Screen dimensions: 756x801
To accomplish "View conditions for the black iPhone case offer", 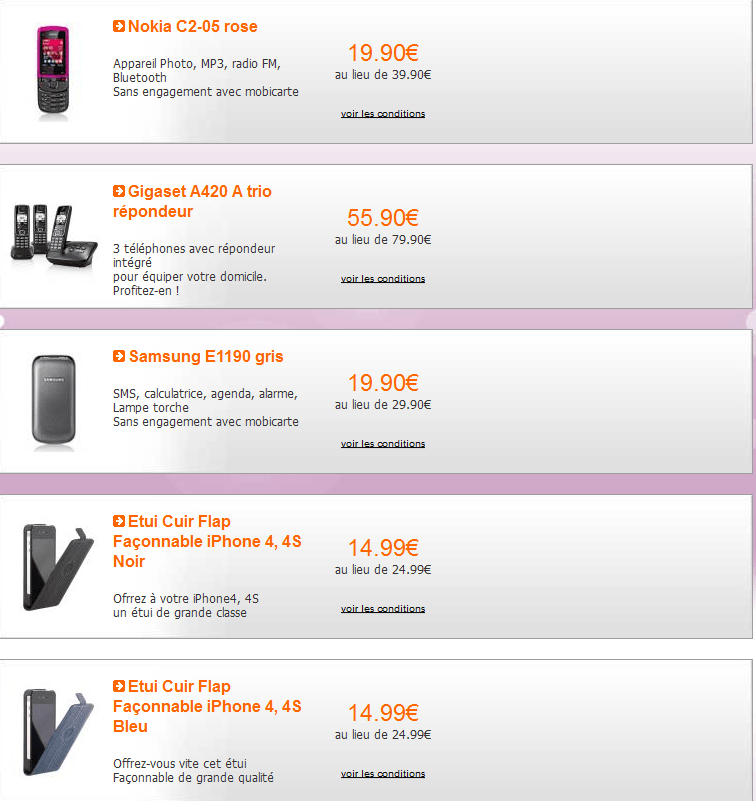I will [383, 609].
